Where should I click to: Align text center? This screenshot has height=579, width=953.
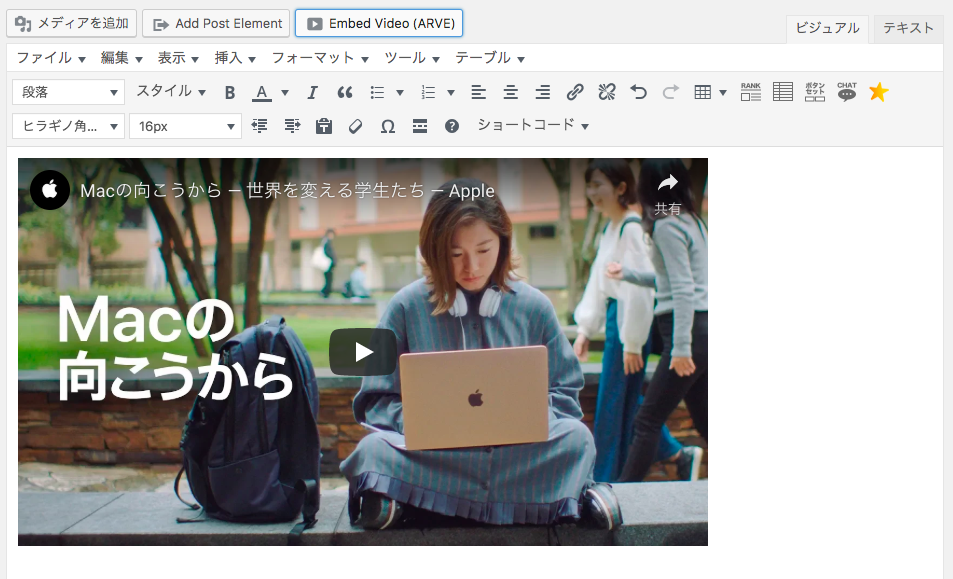pos(511,92)
